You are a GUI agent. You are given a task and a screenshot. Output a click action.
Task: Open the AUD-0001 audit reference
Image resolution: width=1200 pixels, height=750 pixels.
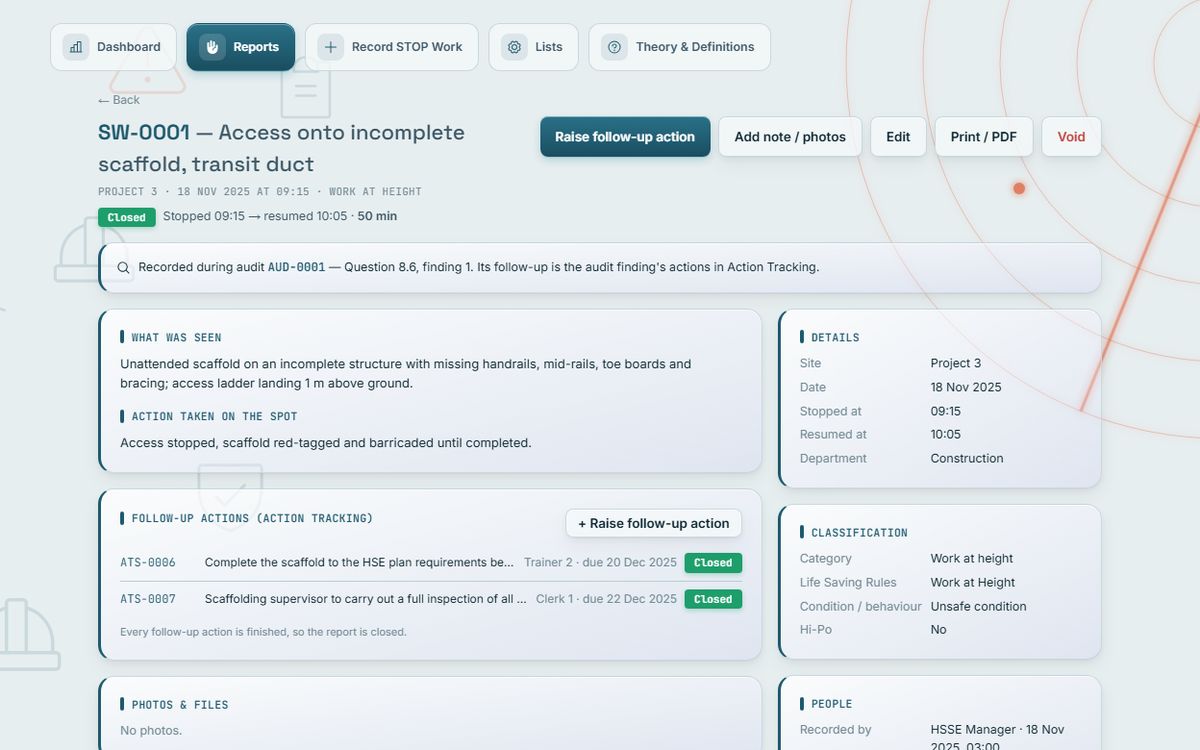296,268
